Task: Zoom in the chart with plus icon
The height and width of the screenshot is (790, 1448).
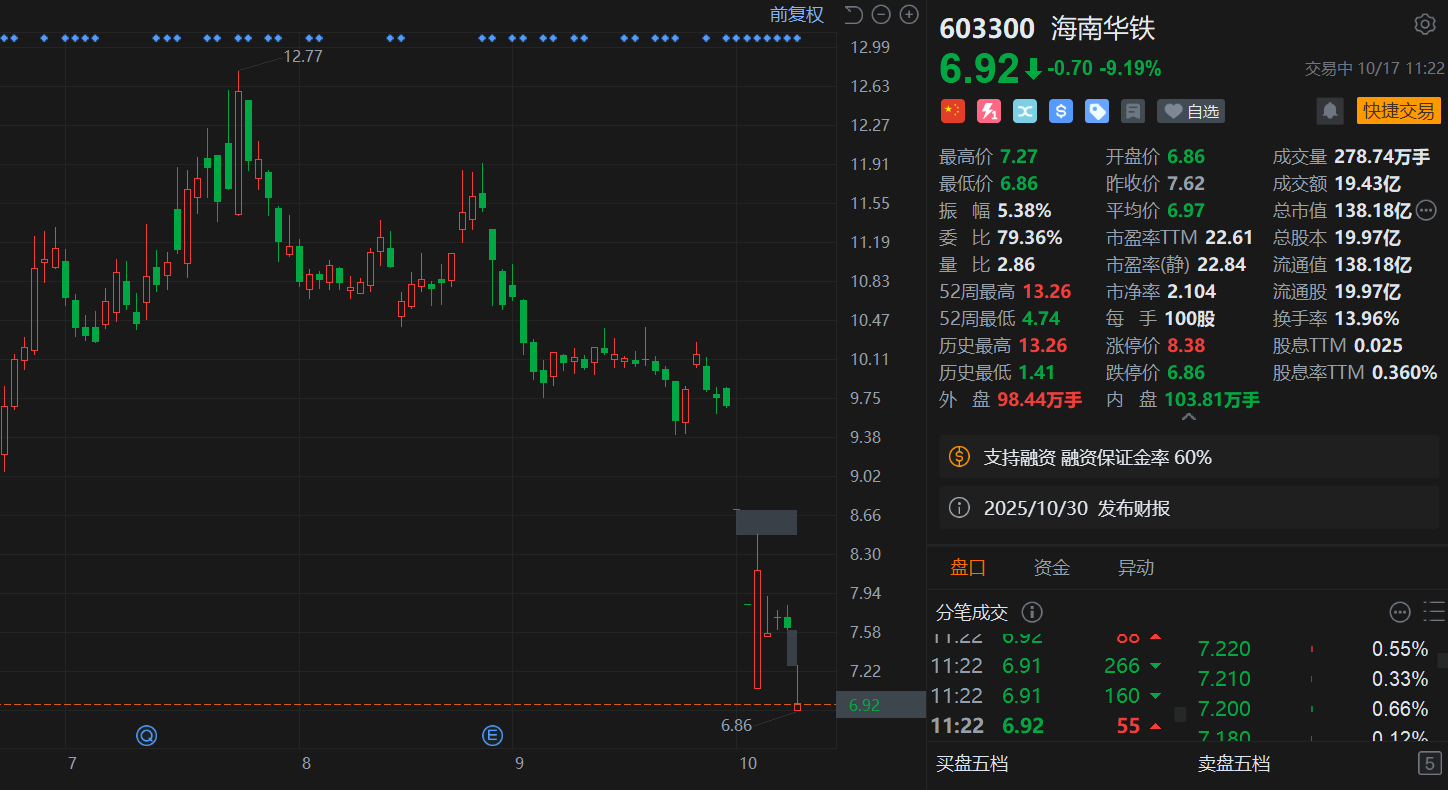Action: tap(909, 14)
